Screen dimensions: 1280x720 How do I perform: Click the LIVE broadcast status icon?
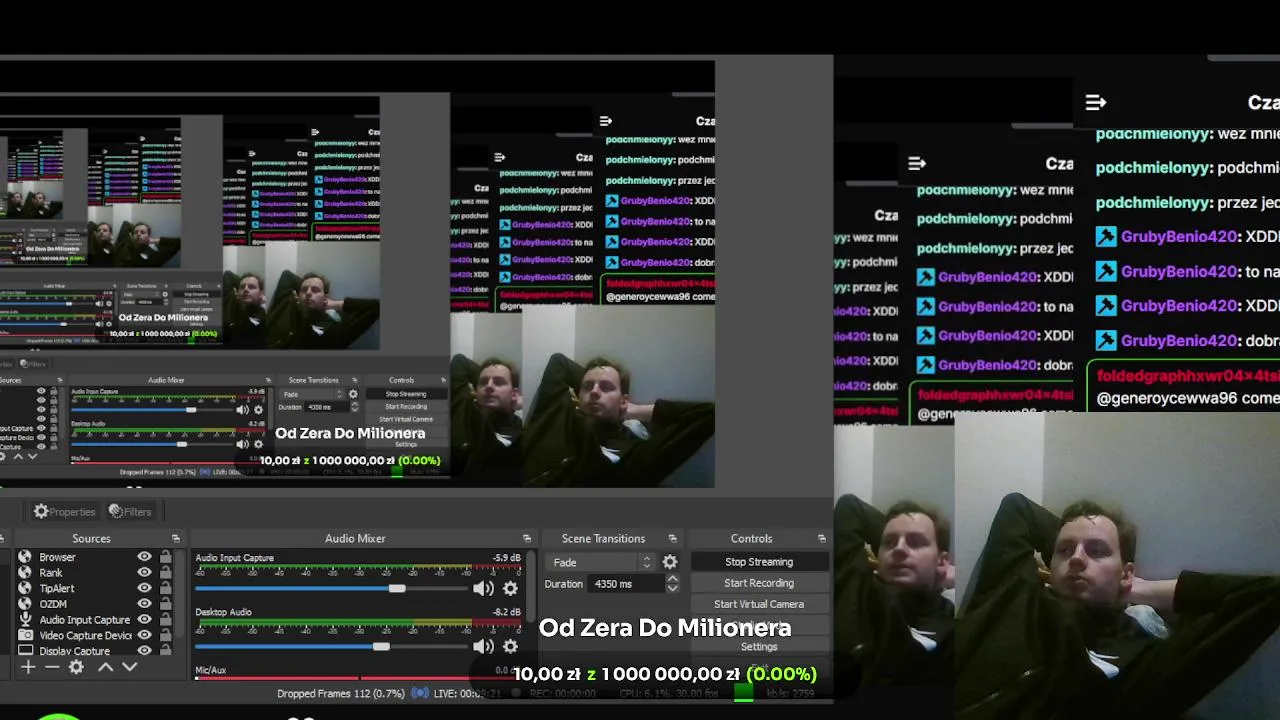tap(421, 693)
